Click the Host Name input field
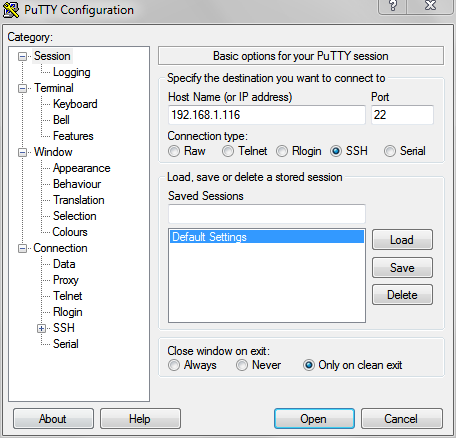Screen dimensions: 456x438 267,115
